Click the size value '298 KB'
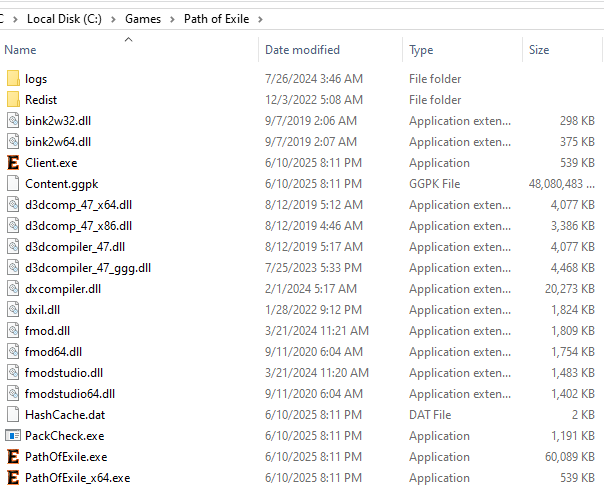This screenshot has width=604, height=489. tap(577, 121)
